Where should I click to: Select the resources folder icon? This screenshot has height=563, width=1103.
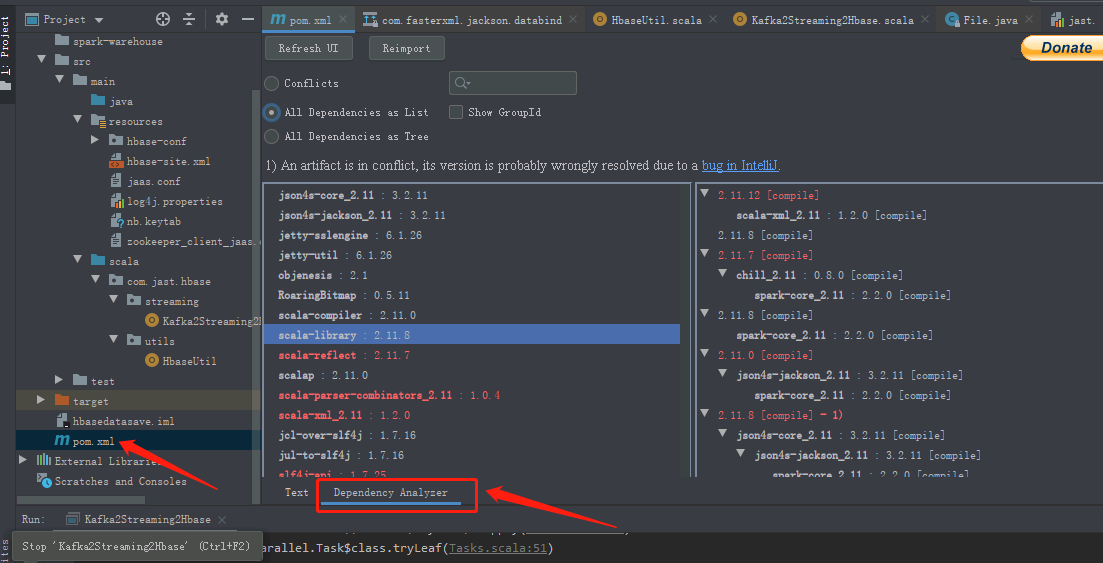[x=98, y=121]
